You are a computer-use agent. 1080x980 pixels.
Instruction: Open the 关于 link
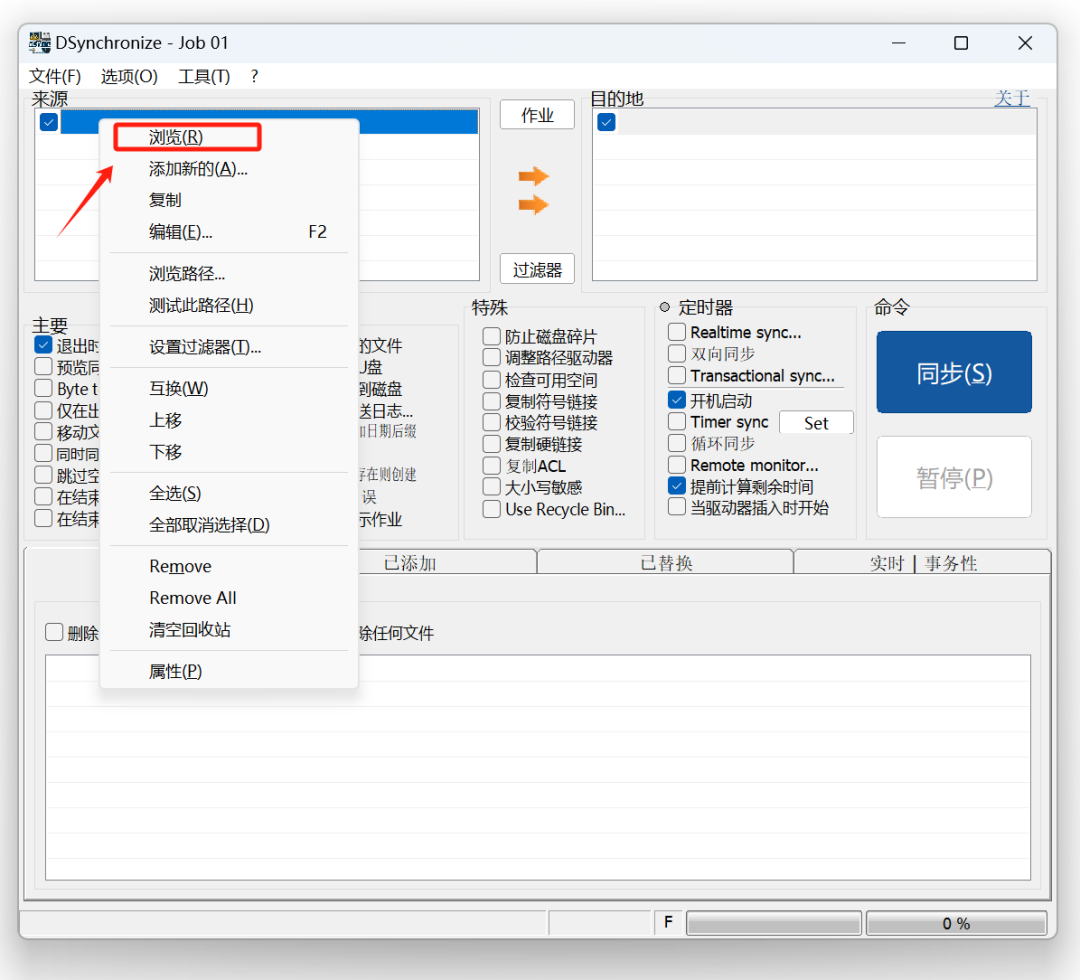1012,98
